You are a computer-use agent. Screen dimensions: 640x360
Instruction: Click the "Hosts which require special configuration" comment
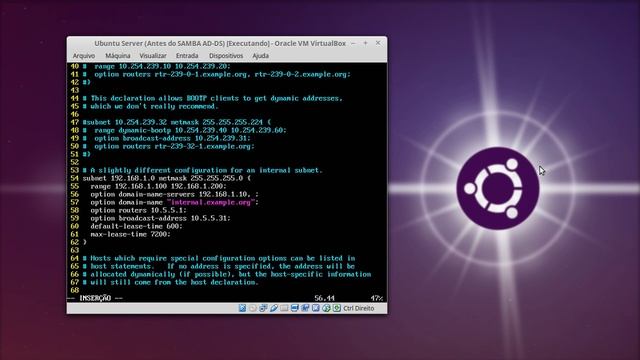click(219, 258)
